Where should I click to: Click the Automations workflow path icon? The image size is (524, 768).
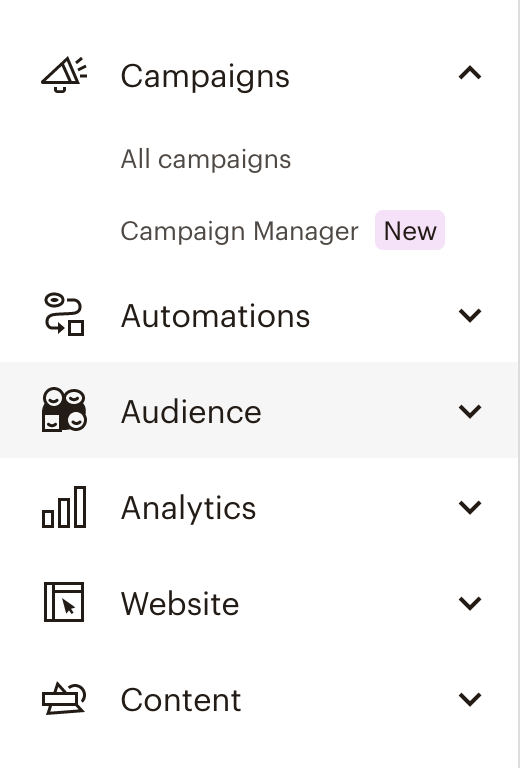(64, 314)
